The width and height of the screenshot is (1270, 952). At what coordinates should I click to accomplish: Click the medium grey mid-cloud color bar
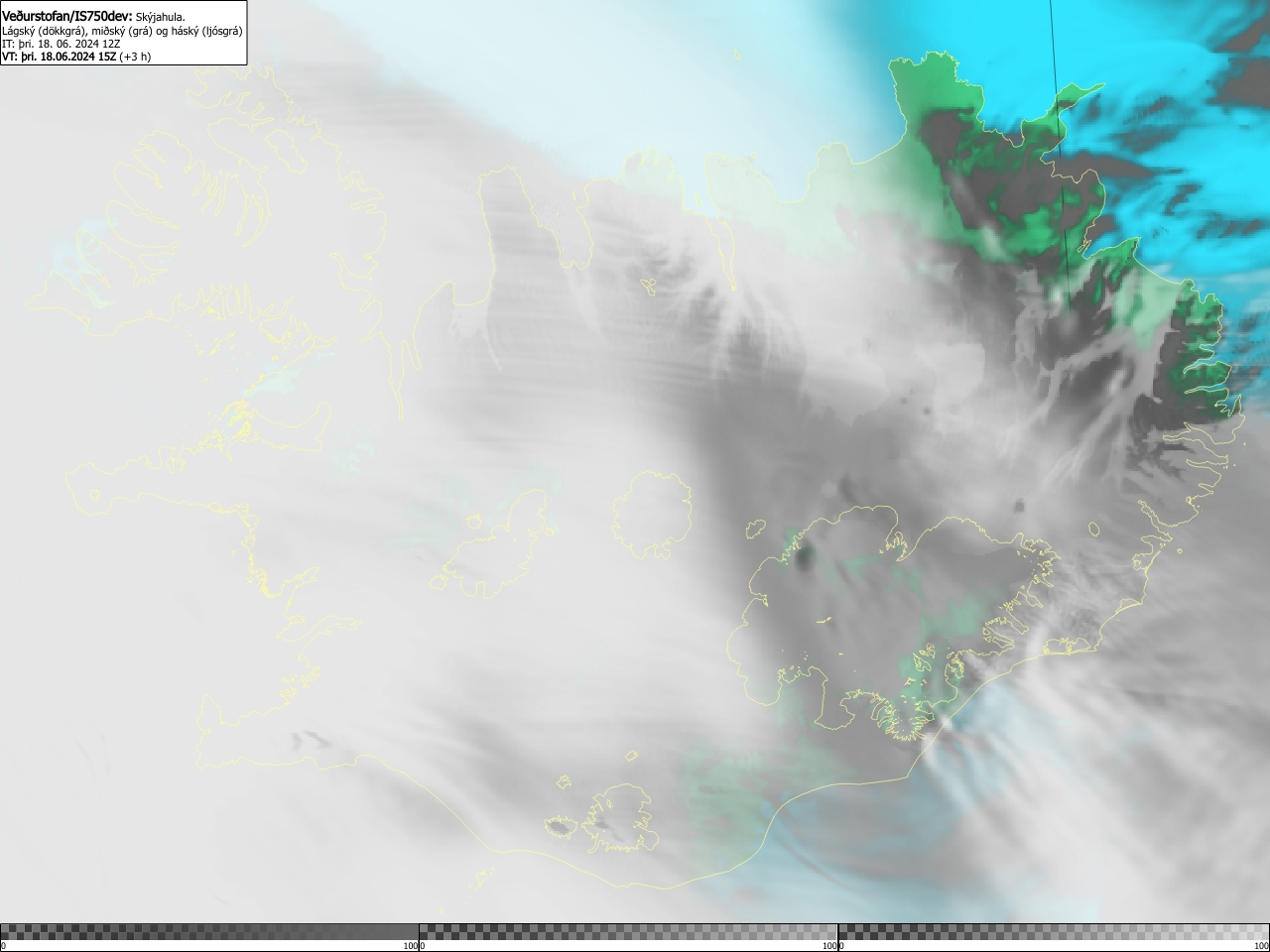(x=628, y=931)
